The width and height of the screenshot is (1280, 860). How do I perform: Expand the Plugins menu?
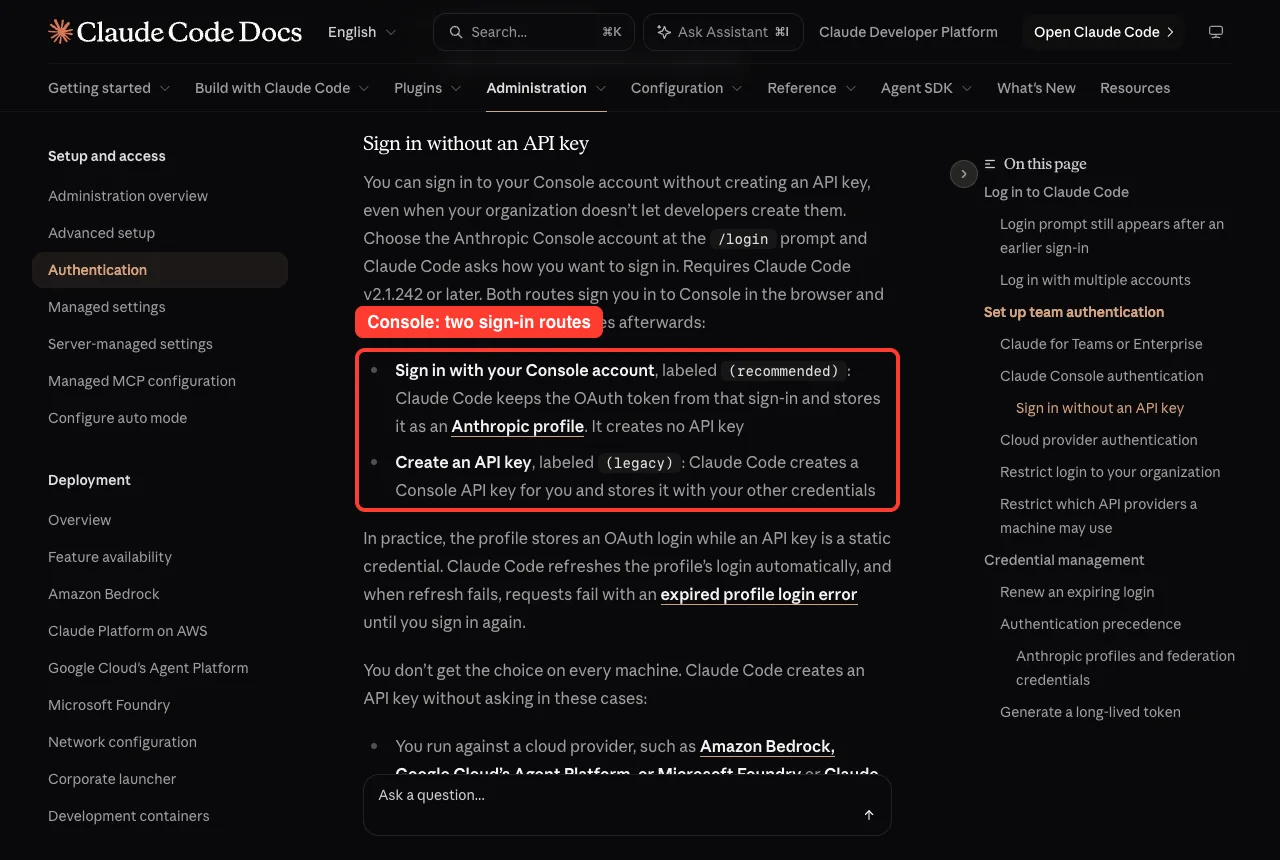(x=428, y=88)
